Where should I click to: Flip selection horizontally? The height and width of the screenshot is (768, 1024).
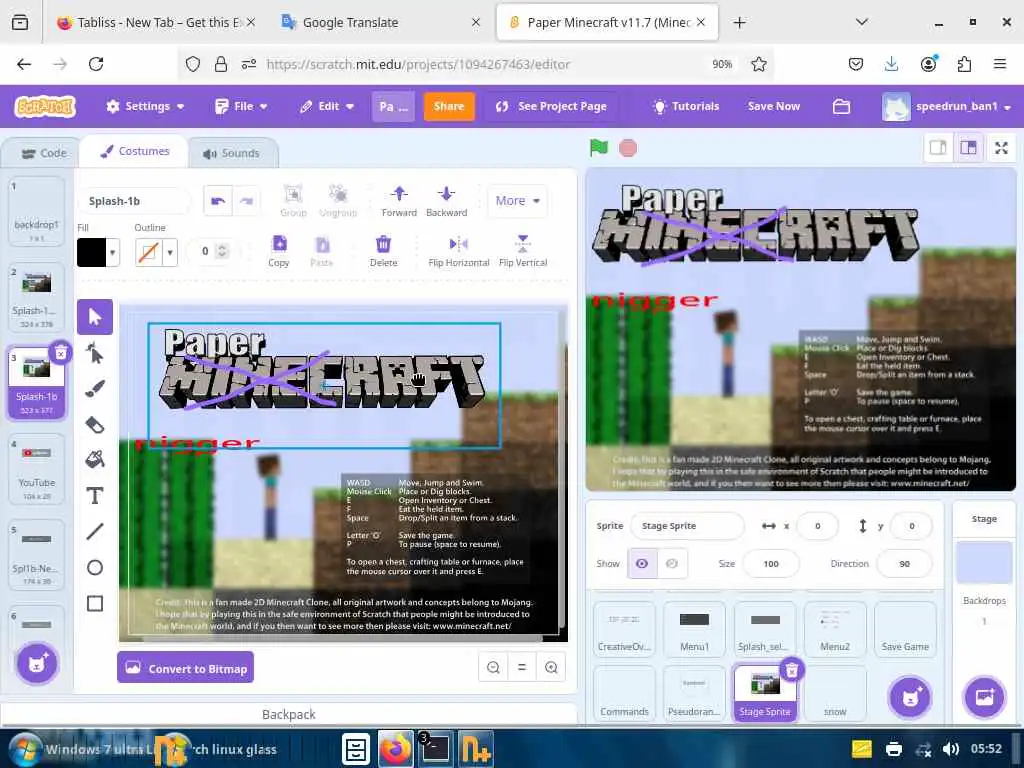click(x=458, y=251)
